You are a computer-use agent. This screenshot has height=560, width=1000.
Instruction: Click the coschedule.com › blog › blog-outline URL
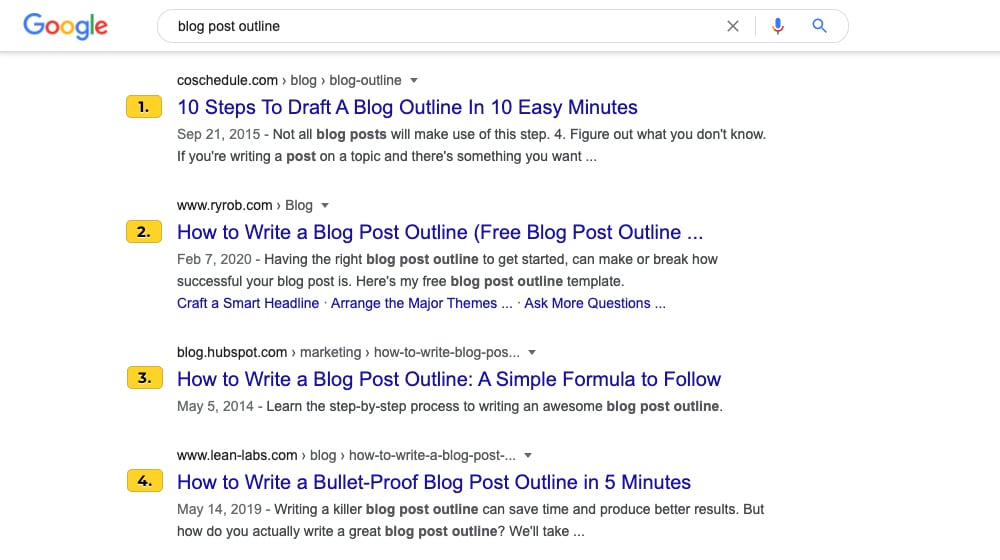[289, 80]
